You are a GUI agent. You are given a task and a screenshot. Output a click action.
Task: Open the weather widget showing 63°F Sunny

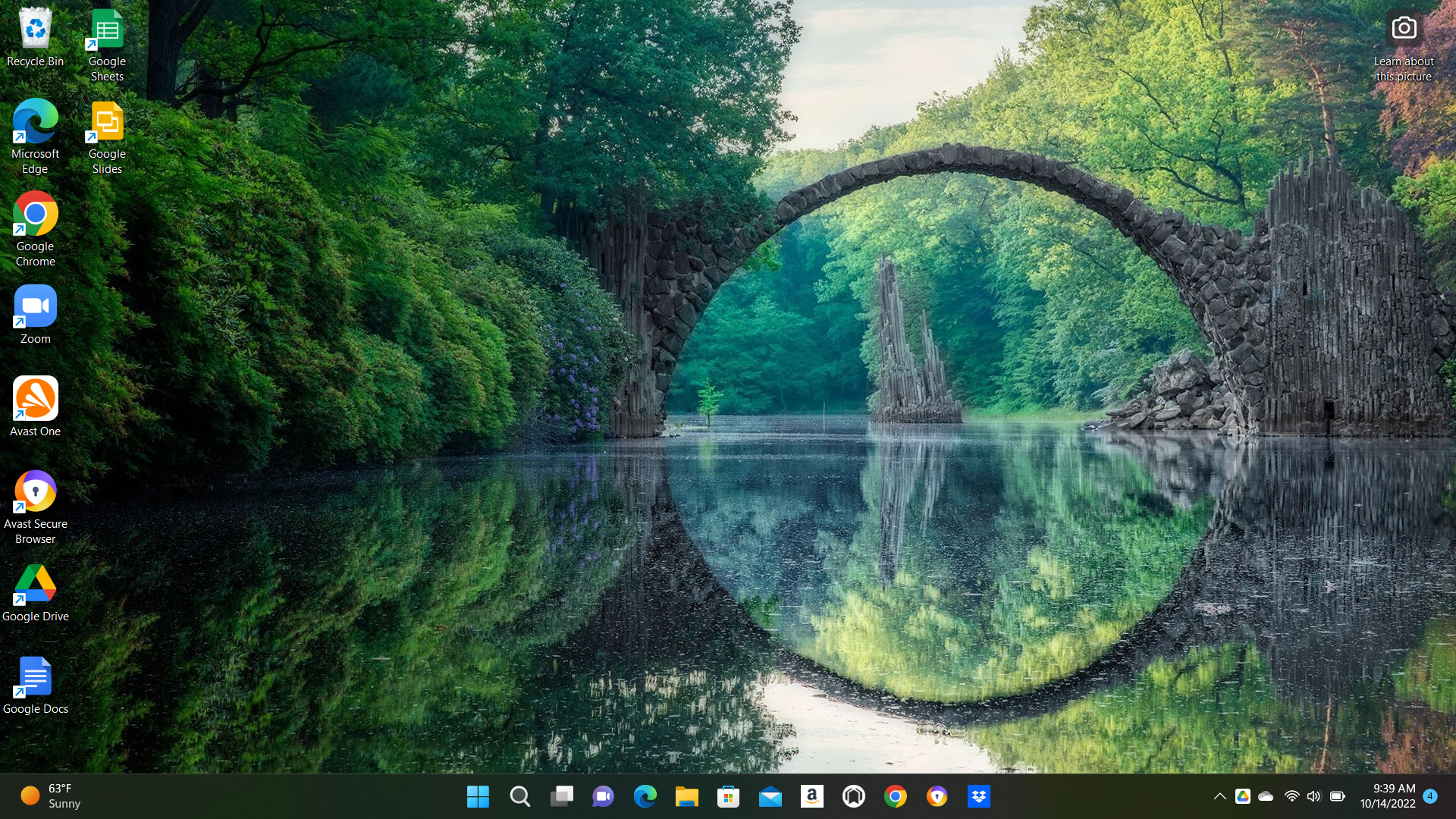(x=51, y=796)
